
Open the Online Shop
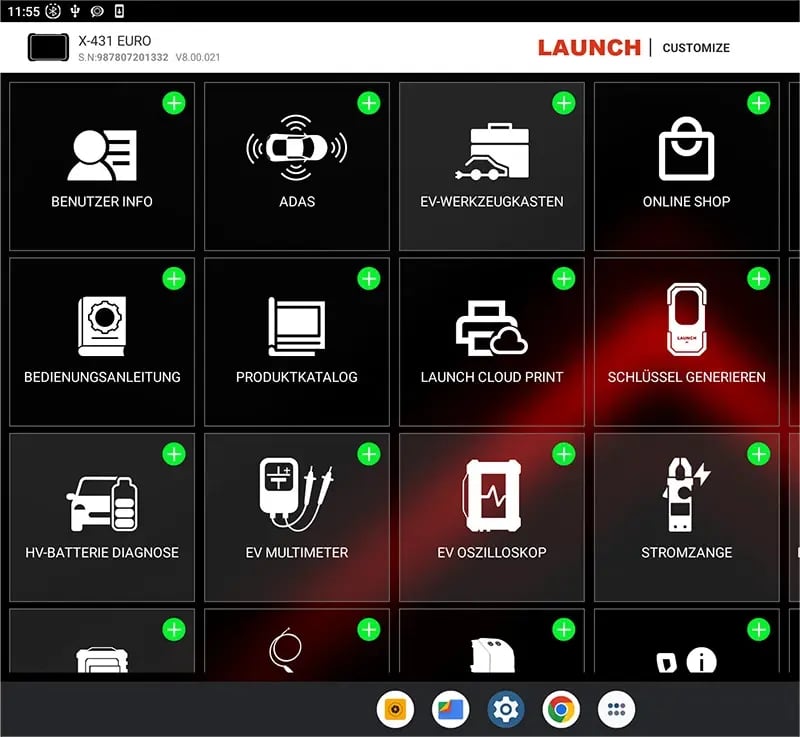point(686,165)
